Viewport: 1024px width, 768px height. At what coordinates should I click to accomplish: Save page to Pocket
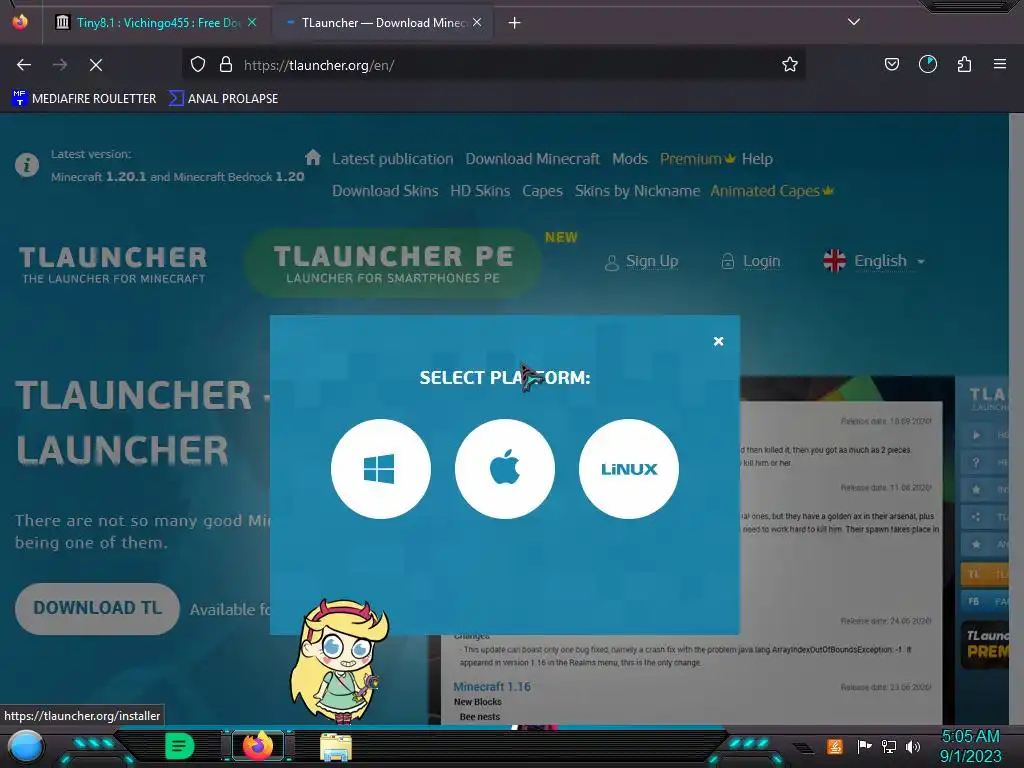pos(891,64)
